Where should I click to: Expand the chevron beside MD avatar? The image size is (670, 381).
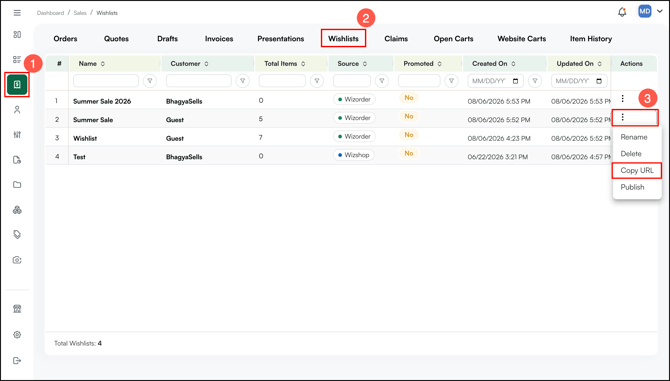pyautogui.click(x=660, y=12)
